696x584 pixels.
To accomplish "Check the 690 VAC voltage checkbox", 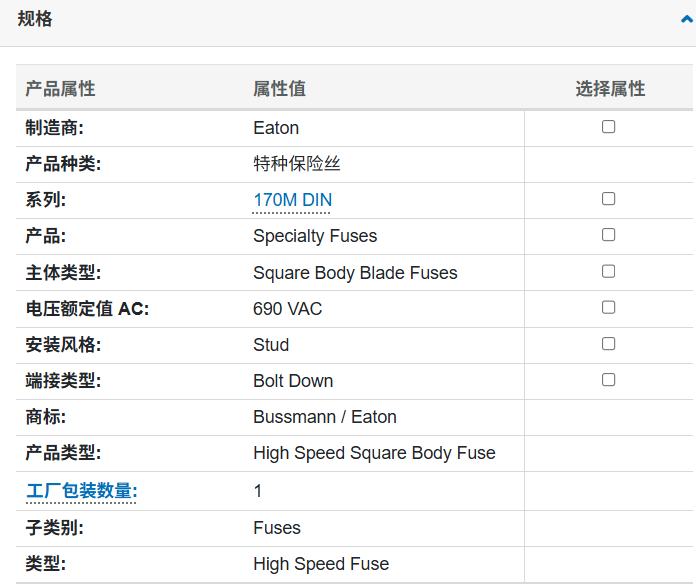I will tap(608, 307).
